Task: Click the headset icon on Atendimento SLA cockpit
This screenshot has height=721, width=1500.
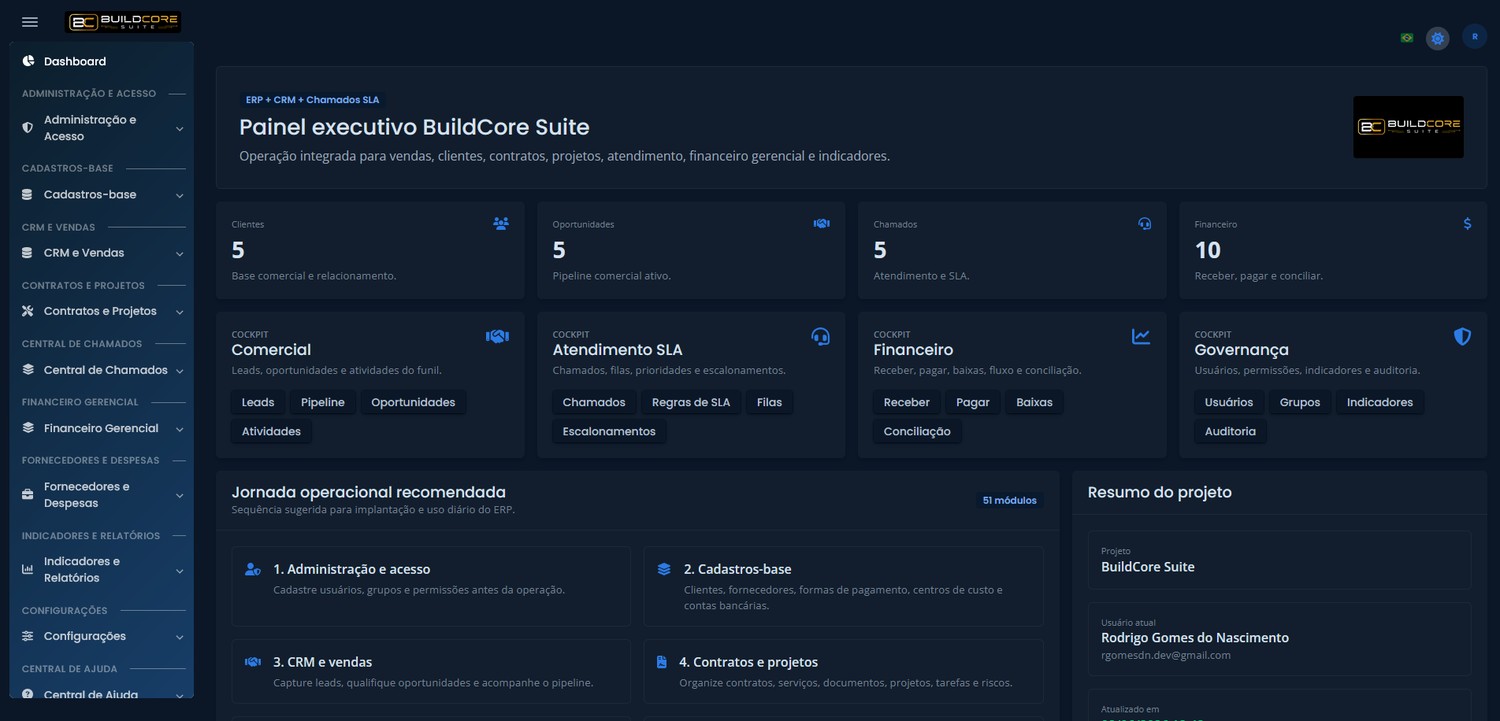Action: point(821,336)
